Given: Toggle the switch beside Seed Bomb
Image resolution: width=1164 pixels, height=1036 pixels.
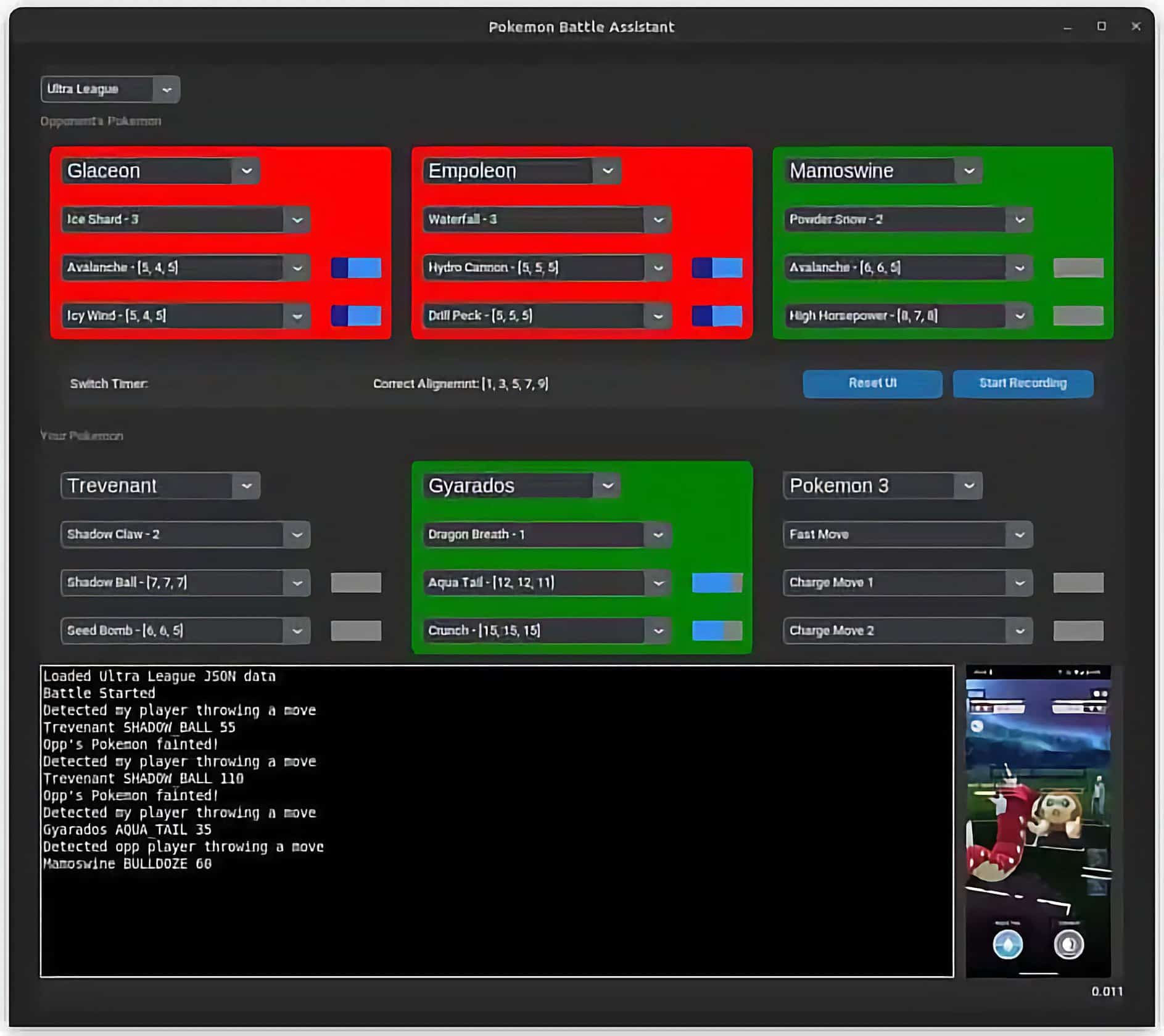Looking at the screenshot, I should 356,631.
